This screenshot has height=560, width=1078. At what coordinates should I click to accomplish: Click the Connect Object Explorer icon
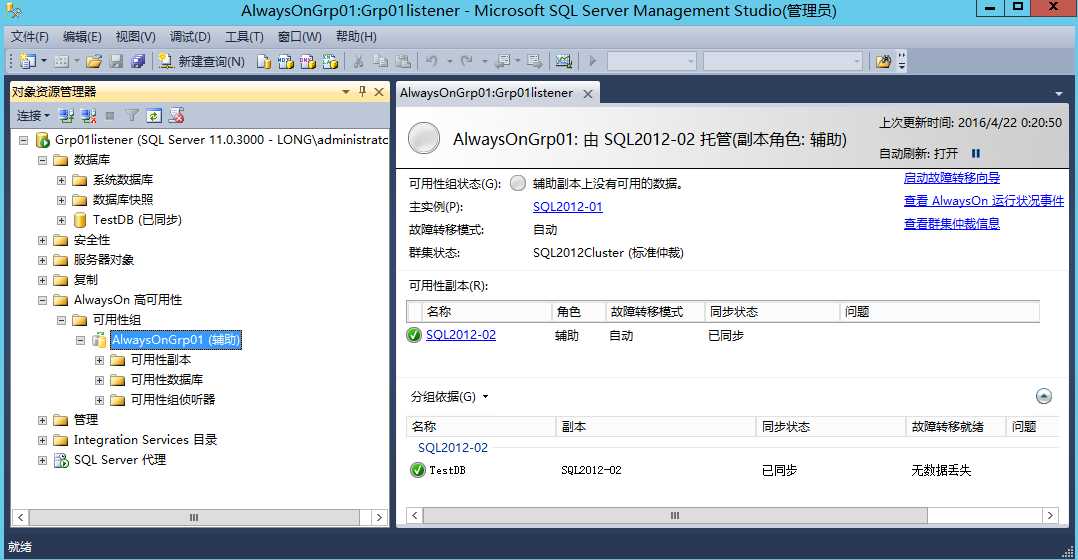66,115
